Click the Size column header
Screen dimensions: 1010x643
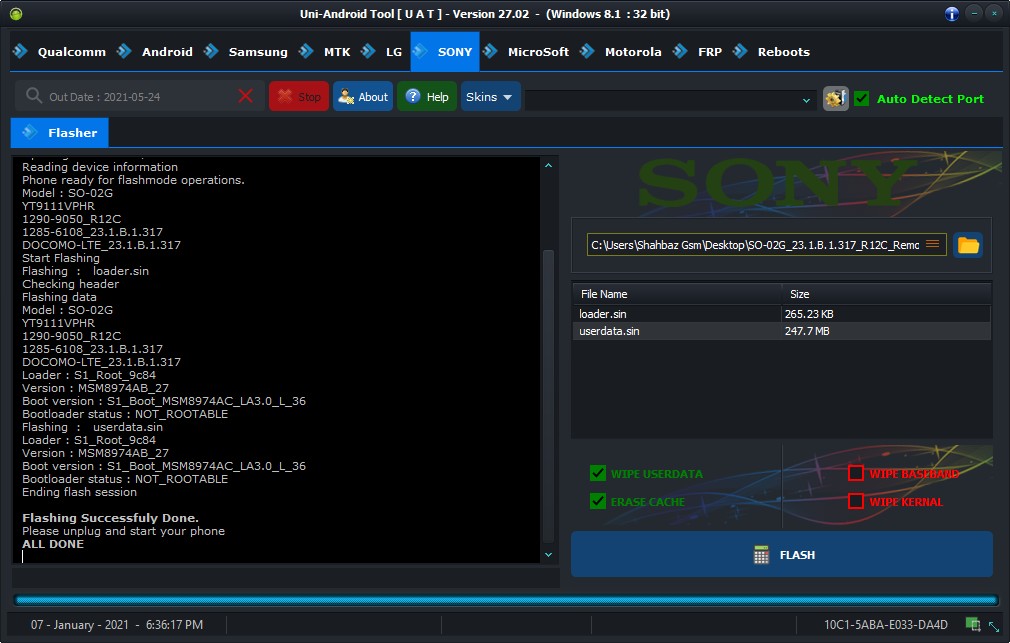[x=886, y=294]
